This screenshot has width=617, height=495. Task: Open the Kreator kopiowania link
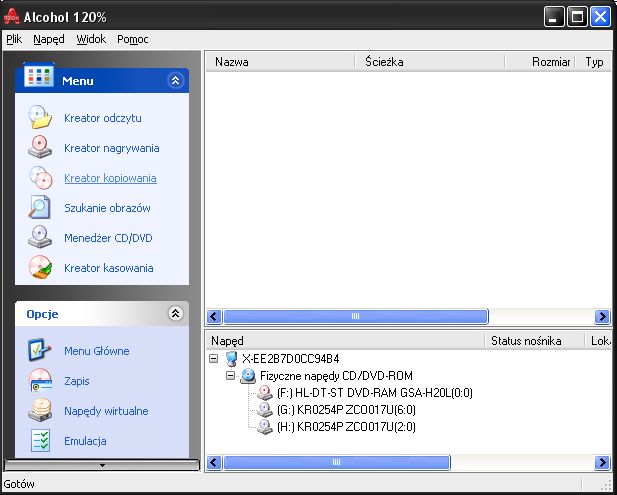pyautogui.click(x=111, y=178)
